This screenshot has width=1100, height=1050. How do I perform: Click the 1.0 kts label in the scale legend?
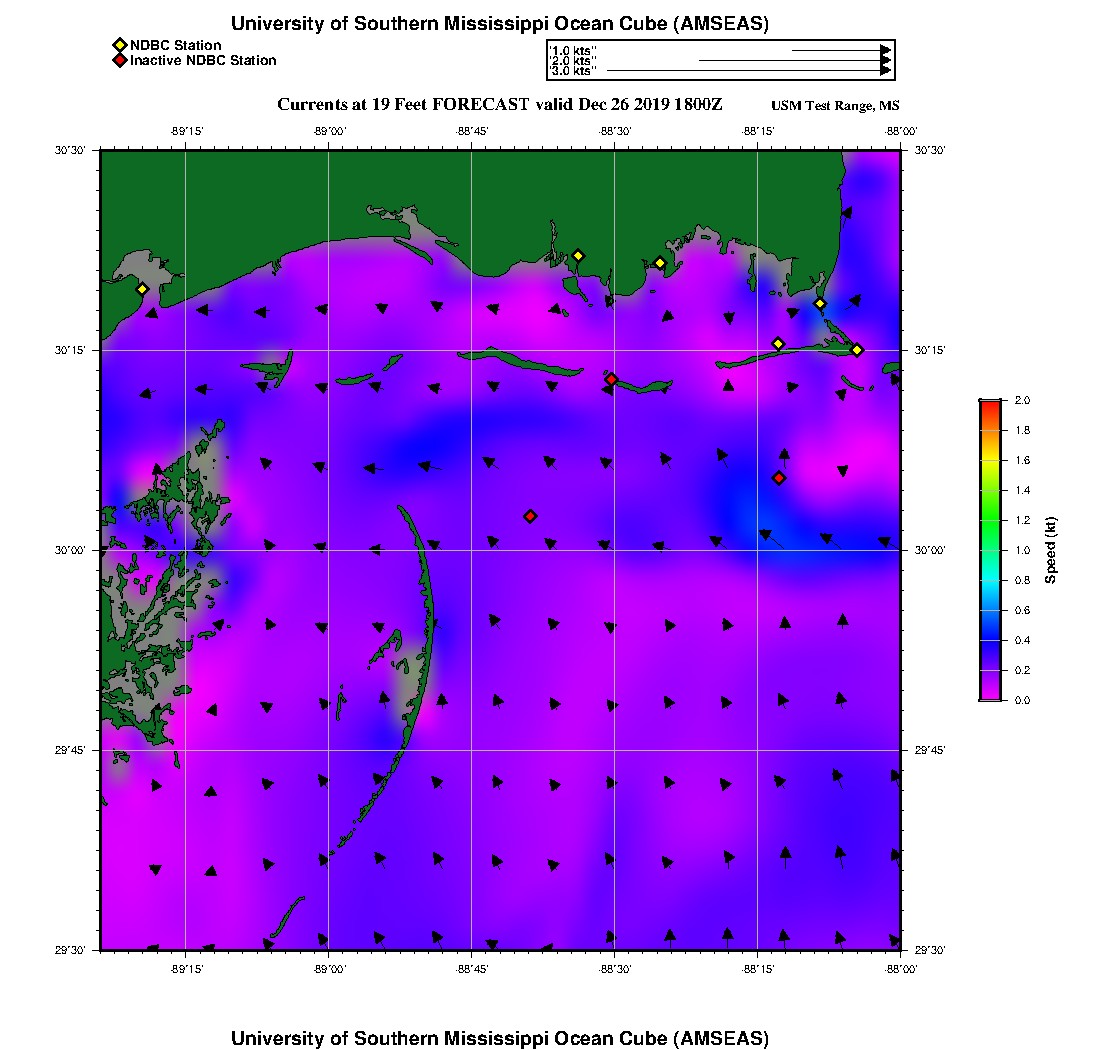pos(573,50)
